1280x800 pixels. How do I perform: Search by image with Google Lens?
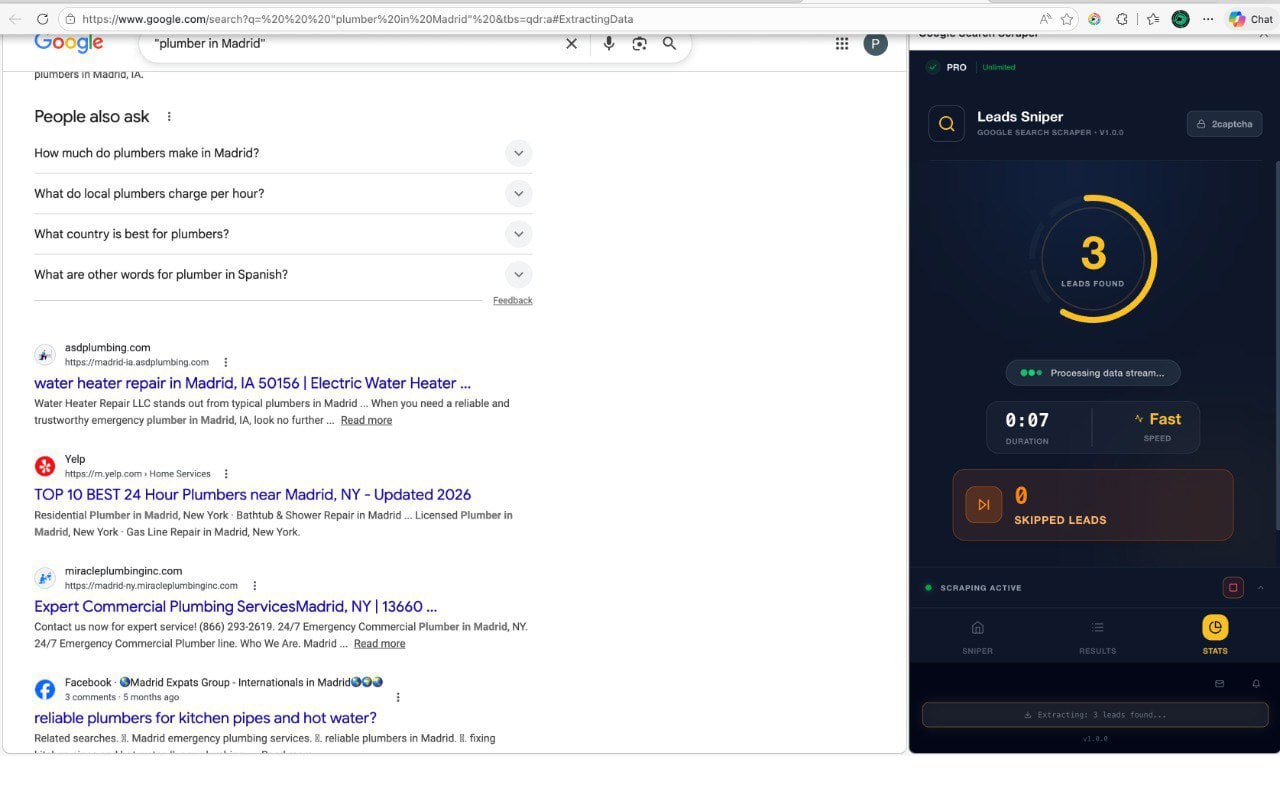[x=639, y=43]
